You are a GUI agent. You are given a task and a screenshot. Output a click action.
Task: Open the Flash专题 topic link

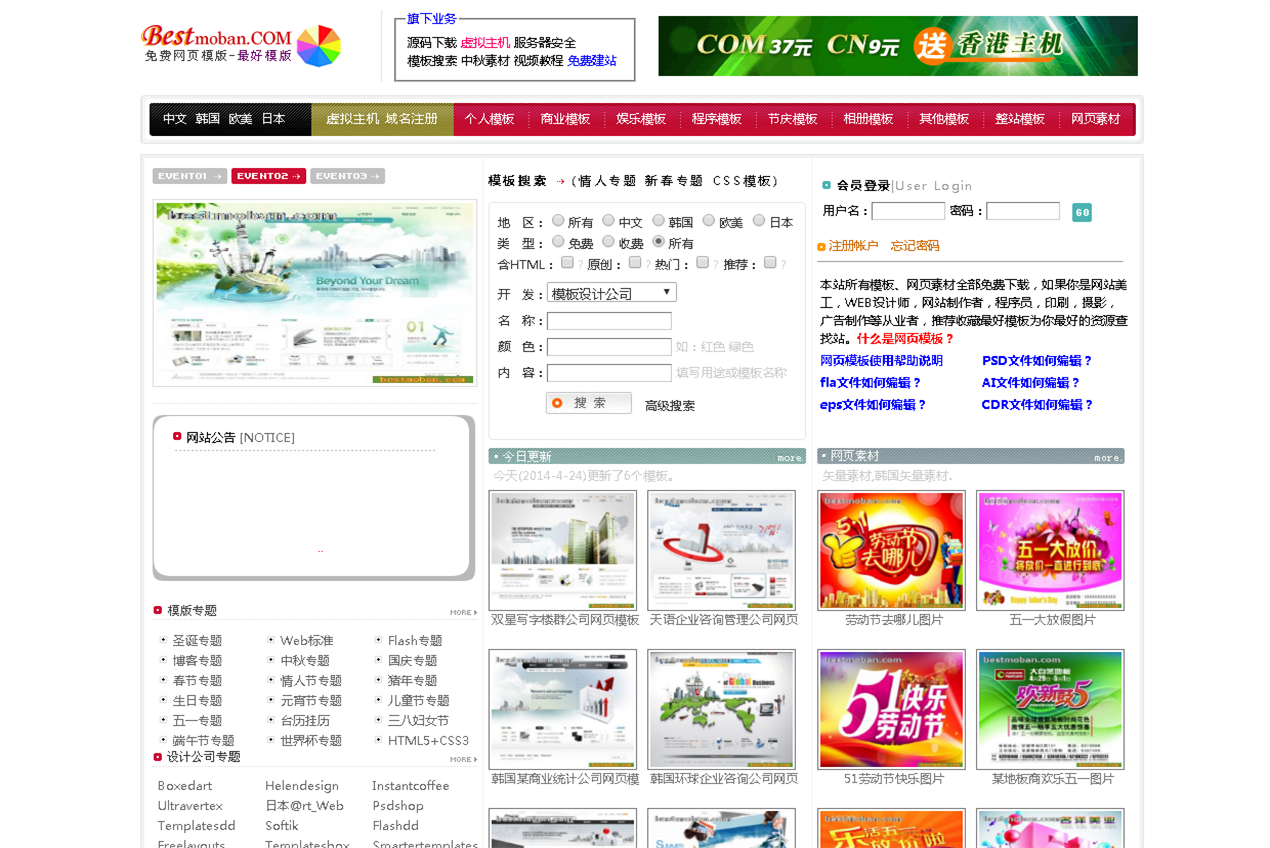415,641
